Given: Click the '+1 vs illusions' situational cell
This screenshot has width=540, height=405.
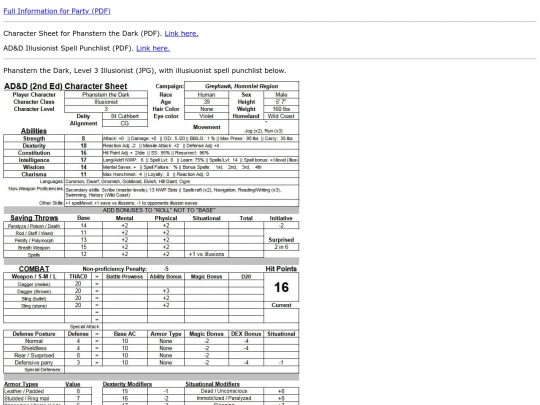Looking at the screenshot, I should click(x=206, y=254).
